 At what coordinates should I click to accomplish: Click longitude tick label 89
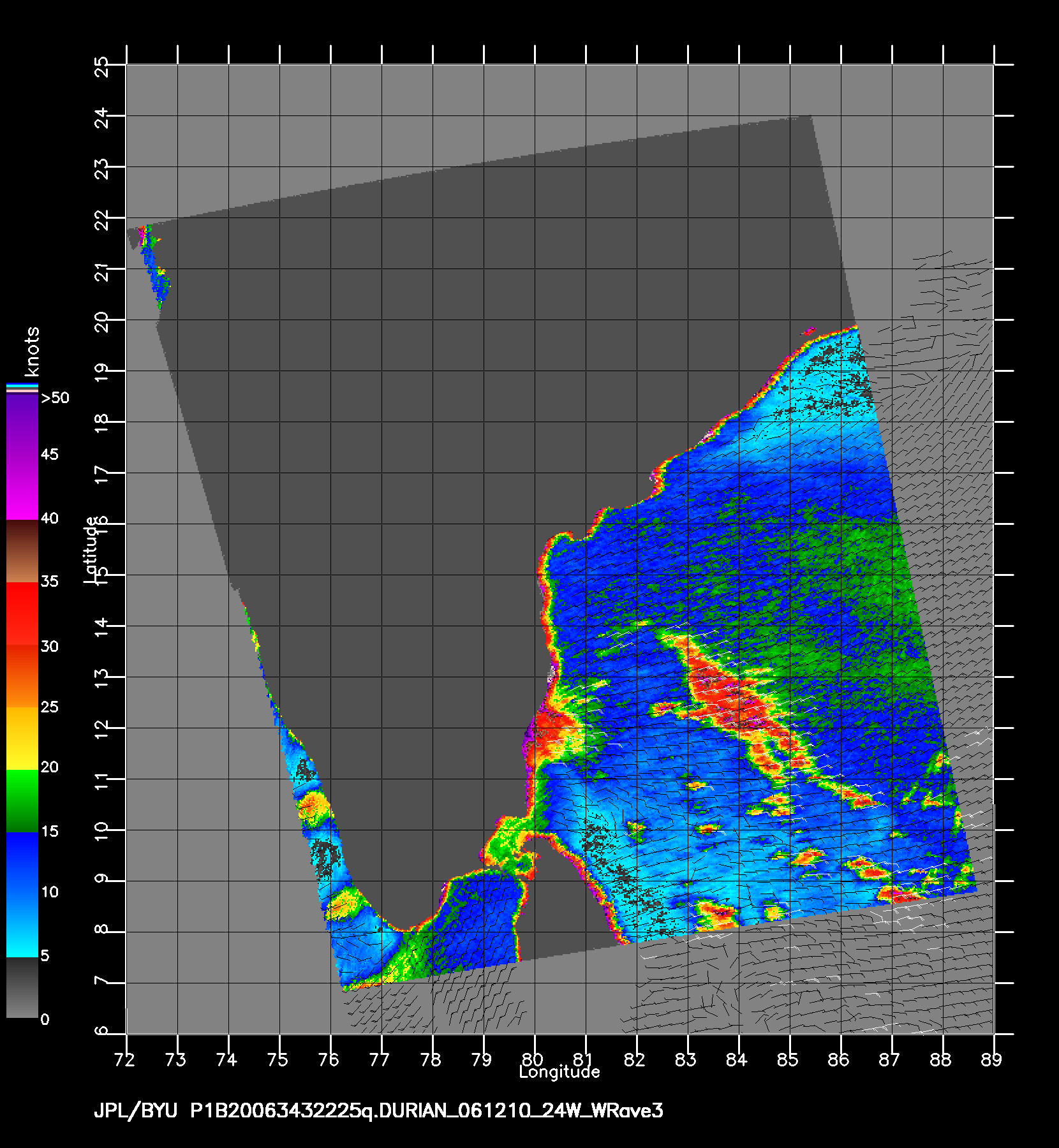pos(992,1060)
